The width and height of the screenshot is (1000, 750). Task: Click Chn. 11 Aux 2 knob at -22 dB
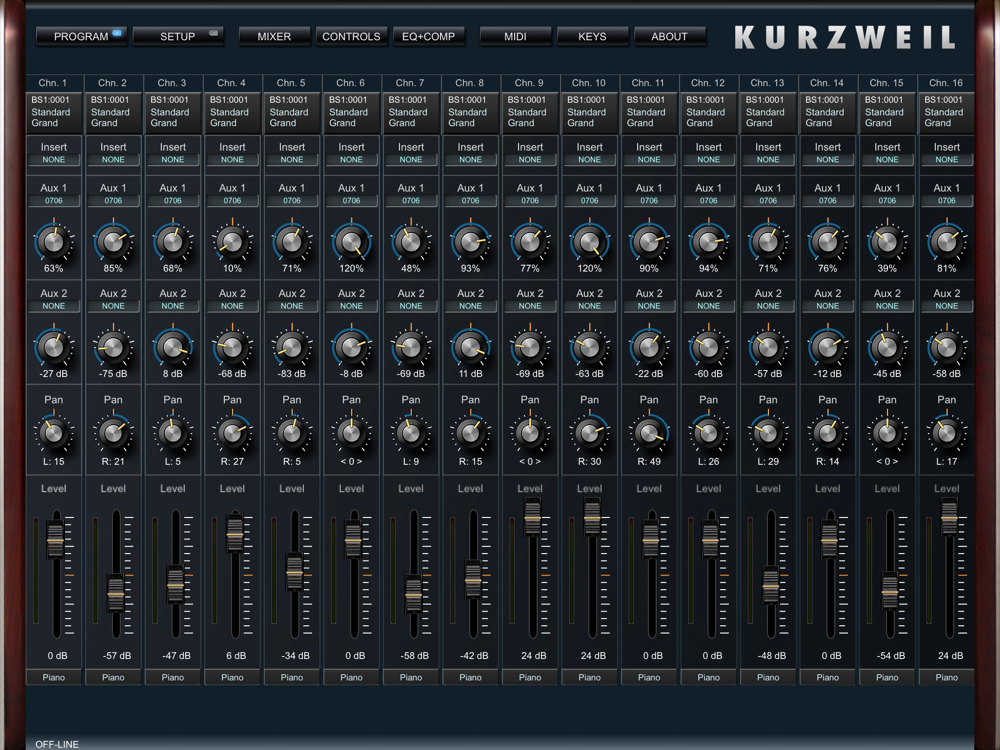[649, 348]
